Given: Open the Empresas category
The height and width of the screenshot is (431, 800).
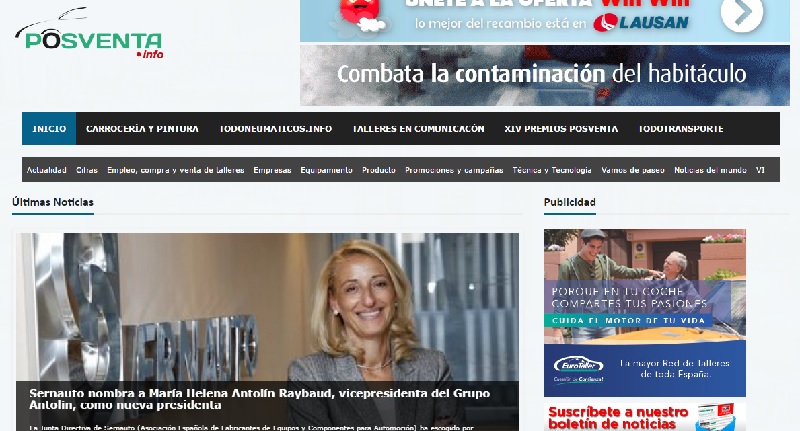Looking at the screenshot, I should (272, 170).
